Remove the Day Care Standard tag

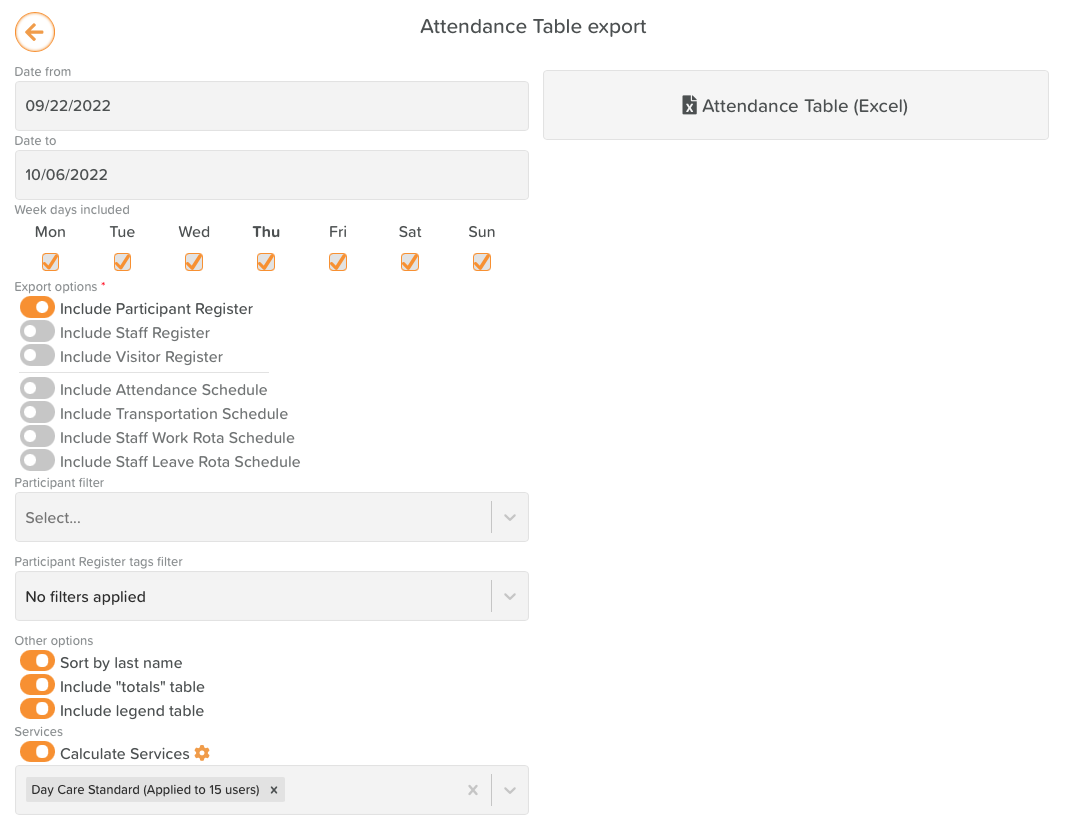[x=274, y=790]
